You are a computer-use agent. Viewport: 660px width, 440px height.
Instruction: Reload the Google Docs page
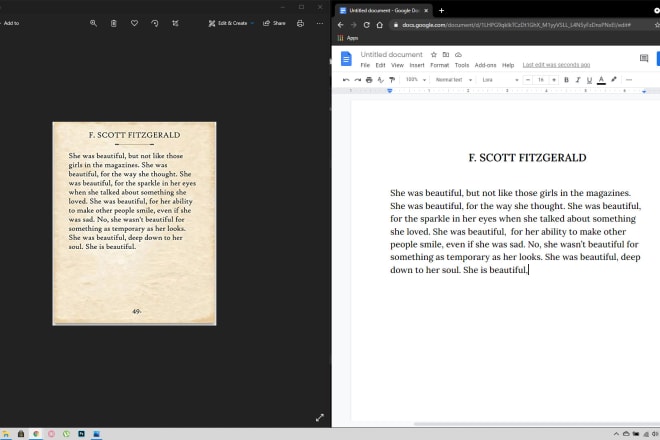click(x=367, y=25)
